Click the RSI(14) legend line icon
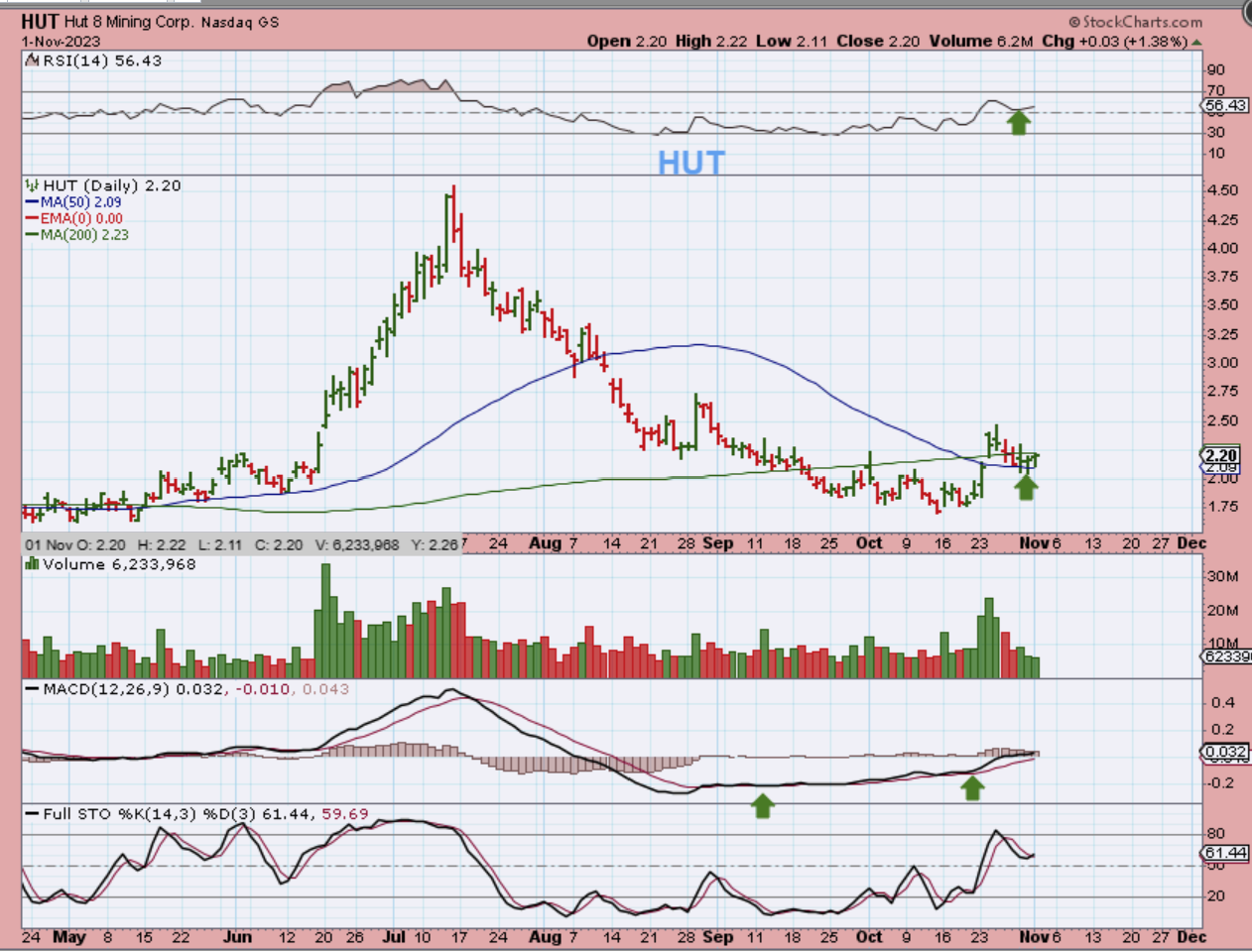The height and width of the screenshot is (952, 1253). pos(33,60)
